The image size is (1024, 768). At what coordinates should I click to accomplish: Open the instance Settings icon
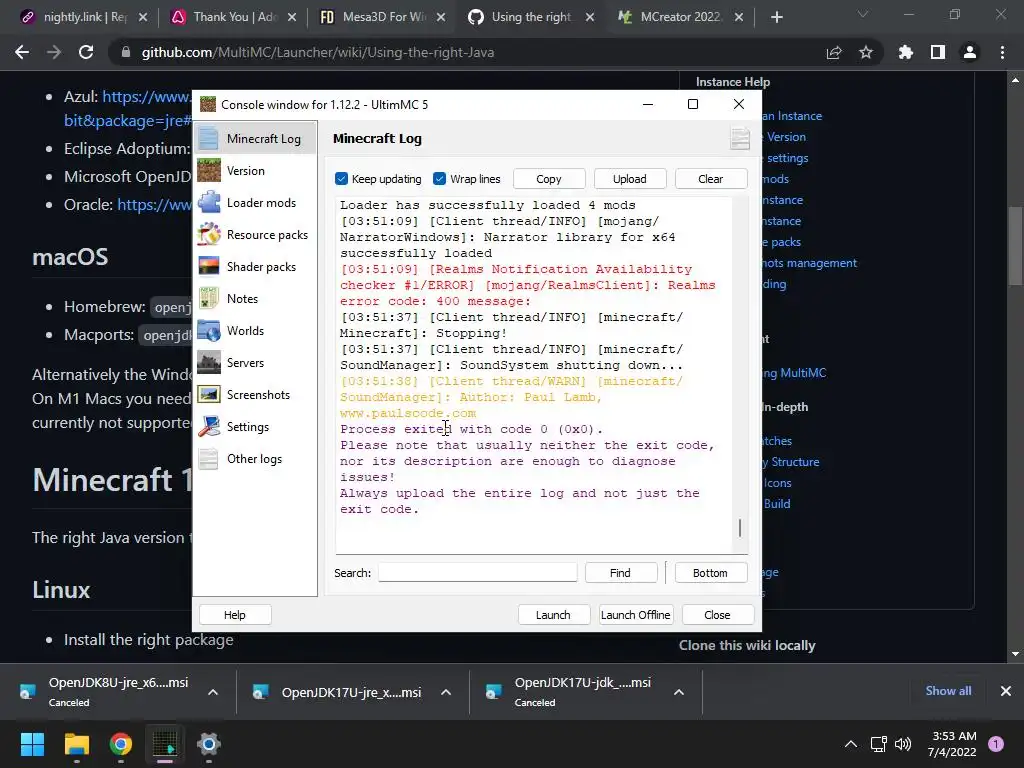209,426
